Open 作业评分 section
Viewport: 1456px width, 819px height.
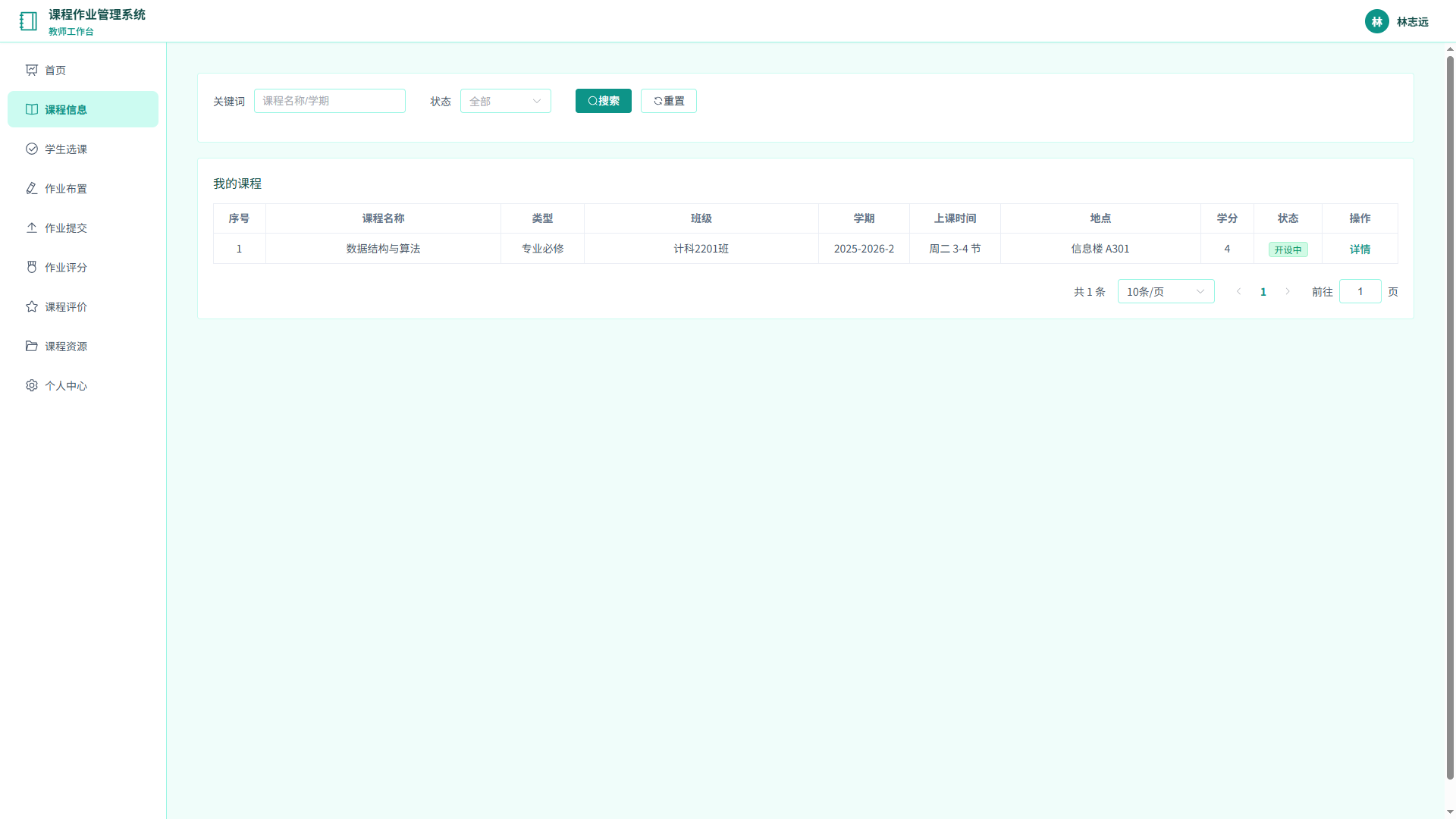[x=83, y=267]
